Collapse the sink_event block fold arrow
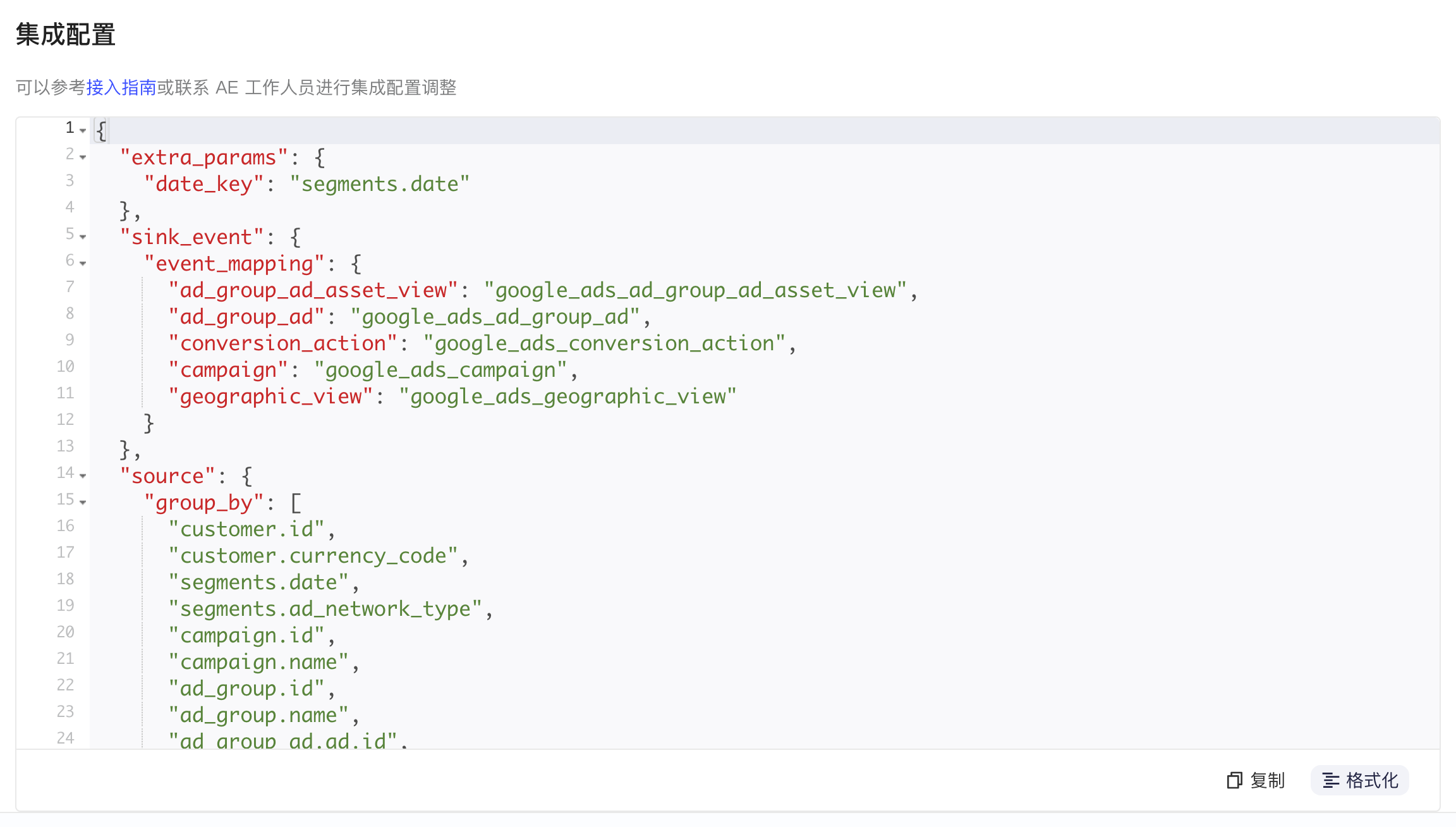 (83, 236)
